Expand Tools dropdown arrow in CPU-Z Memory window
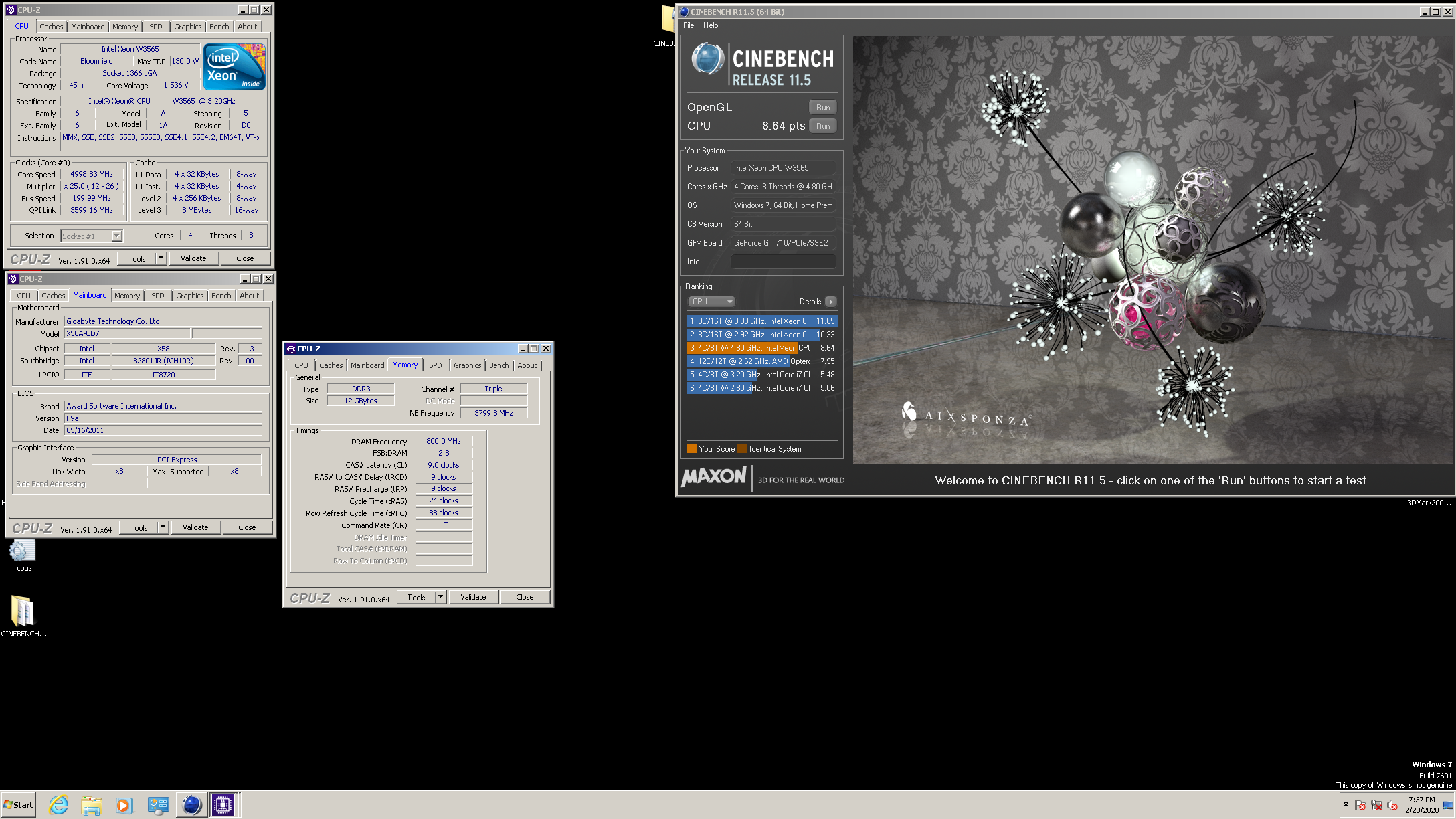The width and height of the screenshot is (1456, 819). [x=440, y=597]
